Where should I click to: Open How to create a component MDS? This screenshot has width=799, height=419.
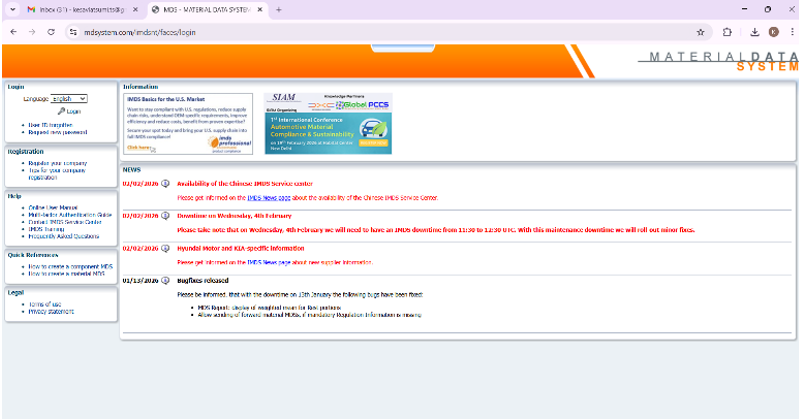coord(70,267)
